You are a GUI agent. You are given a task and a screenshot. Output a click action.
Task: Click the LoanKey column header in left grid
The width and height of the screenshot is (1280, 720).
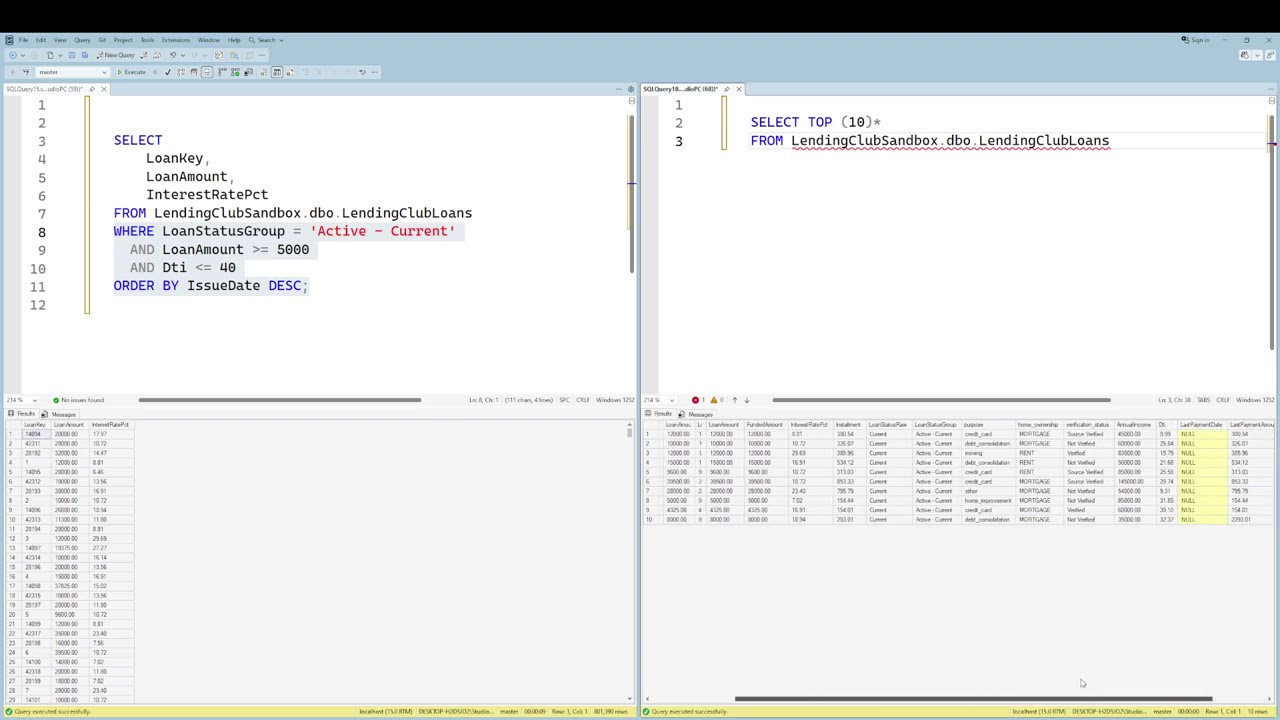tap(35, 425)
